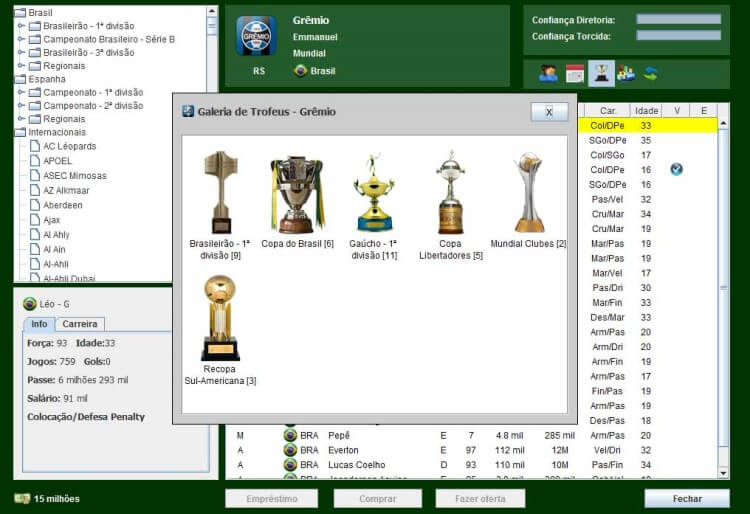Select the Gaúcho 1ª divisão trophy

tap(374, 192)
